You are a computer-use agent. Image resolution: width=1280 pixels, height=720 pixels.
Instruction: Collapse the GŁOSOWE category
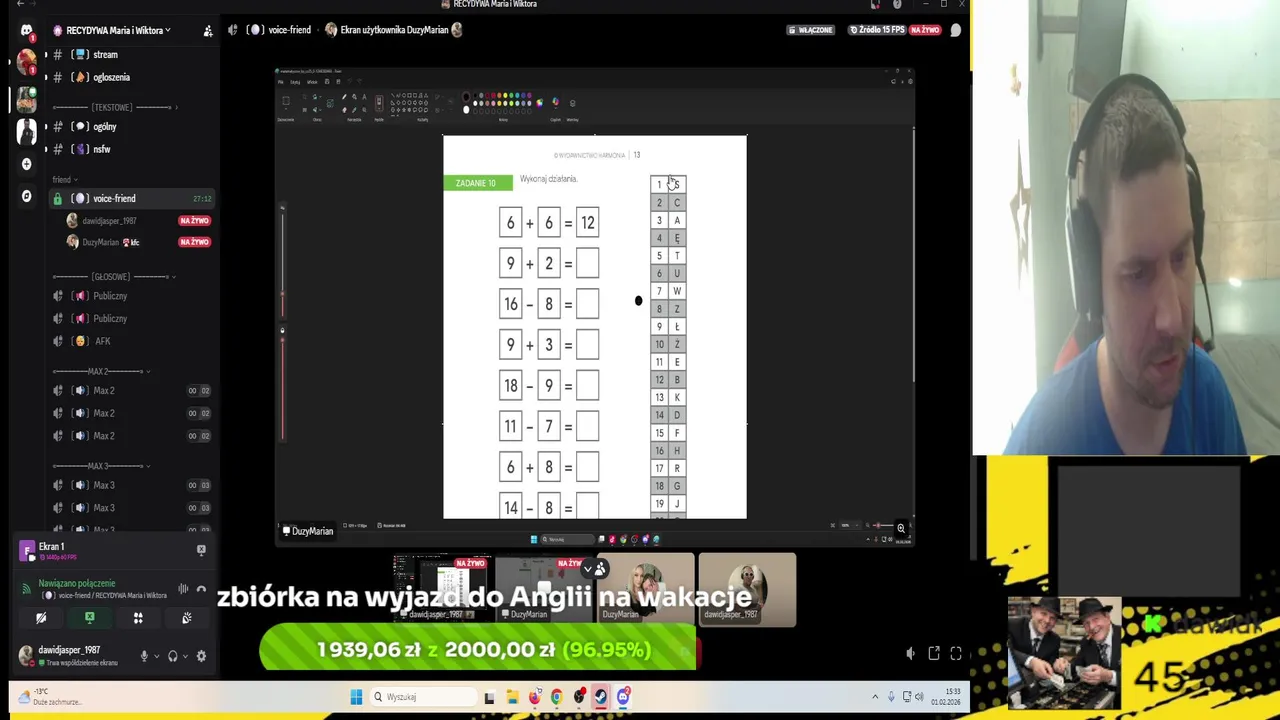[115, 277]
